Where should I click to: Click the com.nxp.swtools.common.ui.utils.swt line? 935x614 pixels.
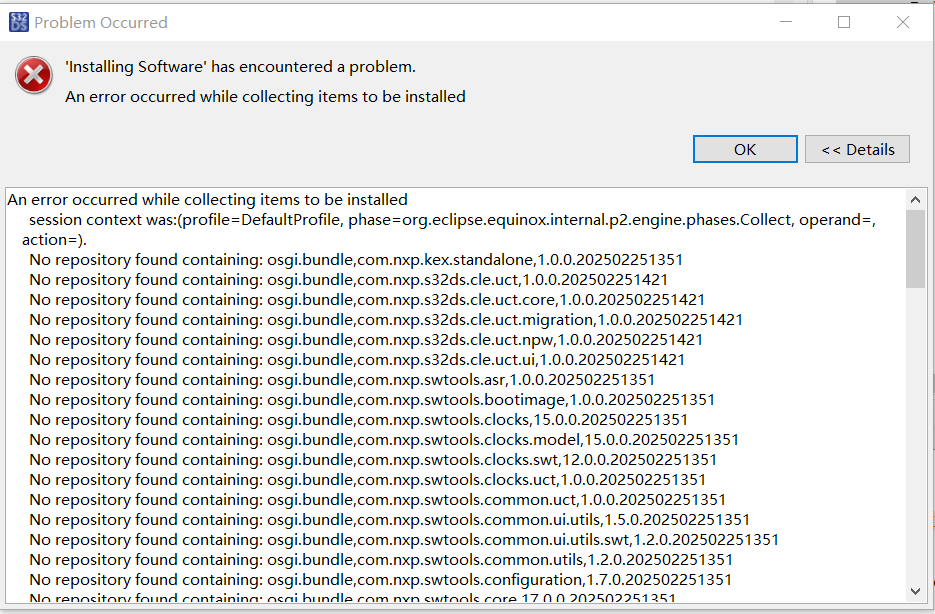tap(404, 539)
